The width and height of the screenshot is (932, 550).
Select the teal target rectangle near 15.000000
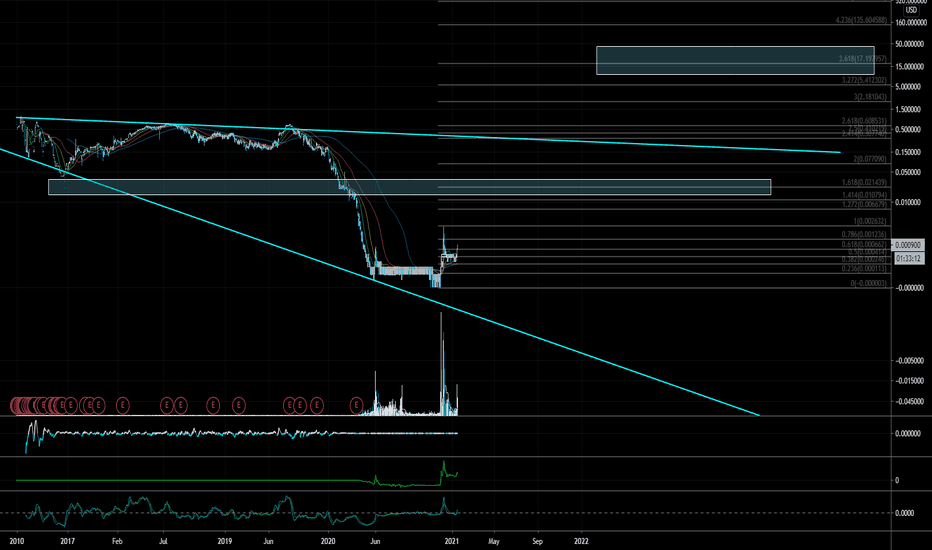point(735,61)
